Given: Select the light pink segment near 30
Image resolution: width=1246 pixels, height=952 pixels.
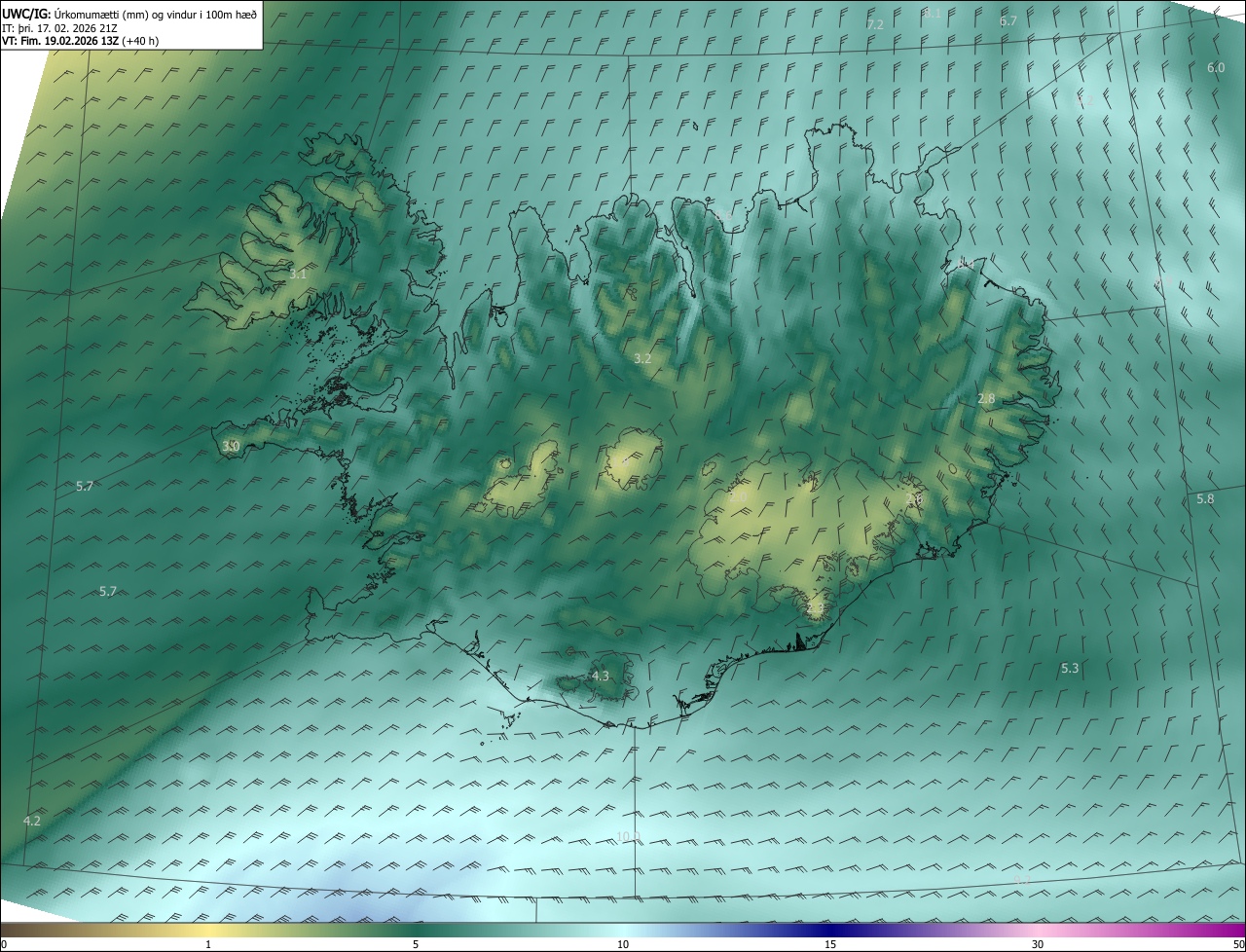Looking at the screenshot, I should [1038, 930].
